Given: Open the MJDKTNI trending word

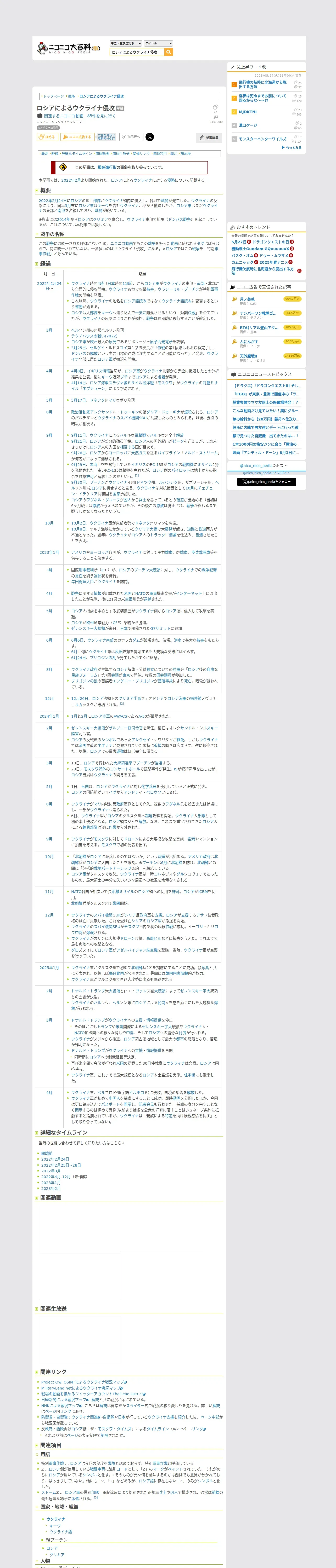Looking at the screenshot, I should click(248, 112).
